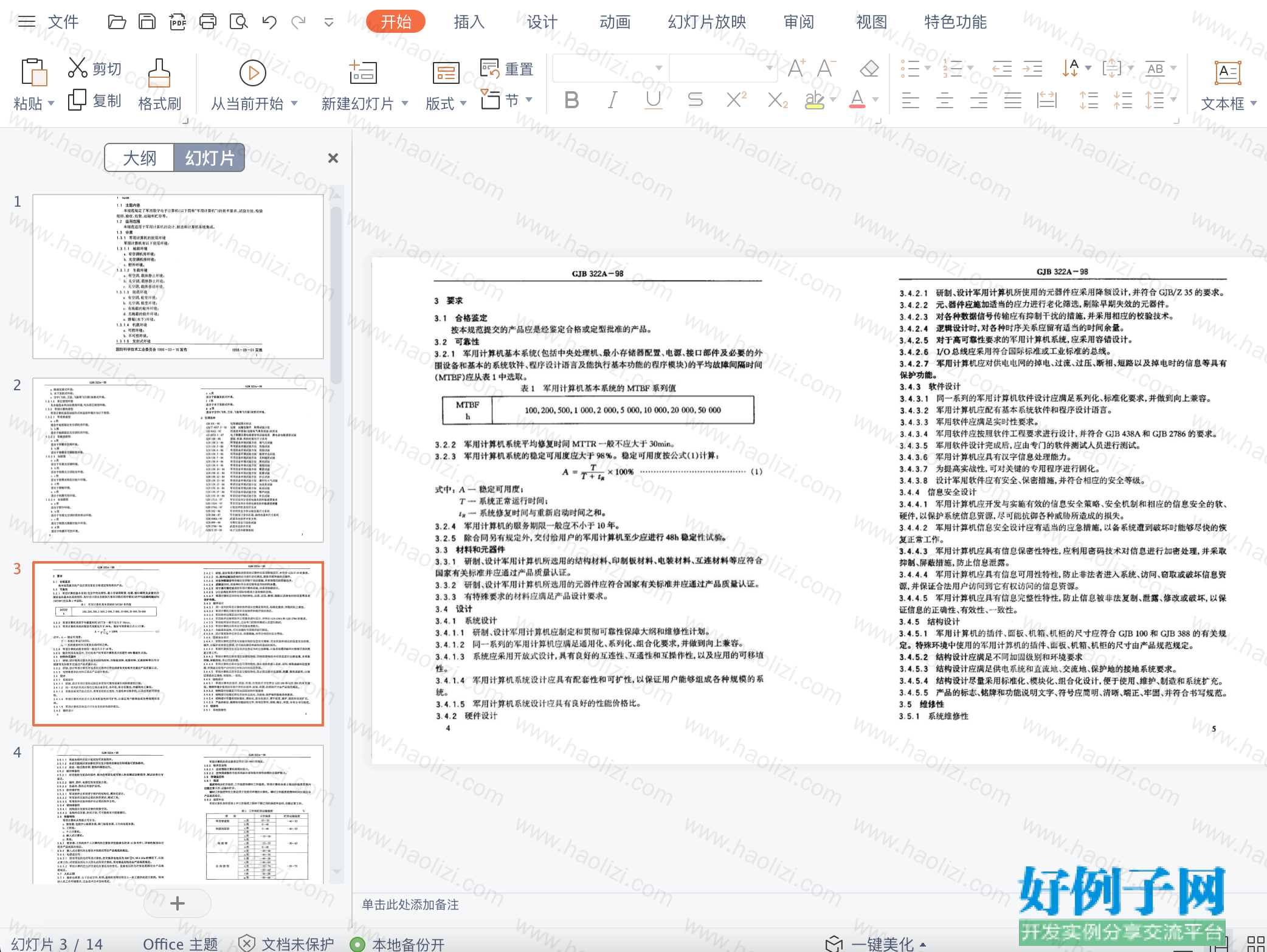Decrease the paragraph indent
Screen dimensions: 1267x952
pos(1001,68)
